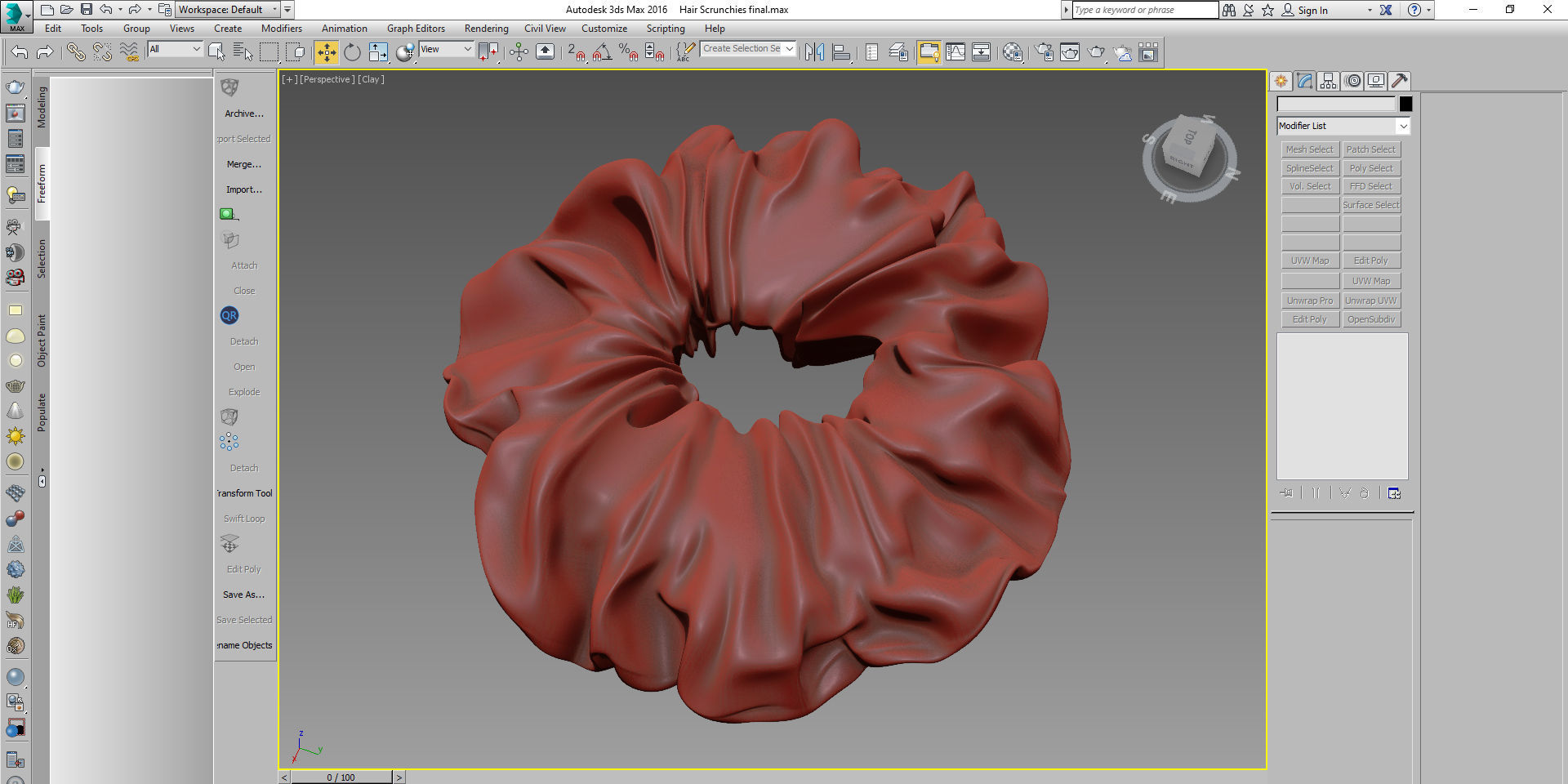1568x784 pixels.
Task: Activate Unlink Selection tool
Action: click(x=102, y=52)
